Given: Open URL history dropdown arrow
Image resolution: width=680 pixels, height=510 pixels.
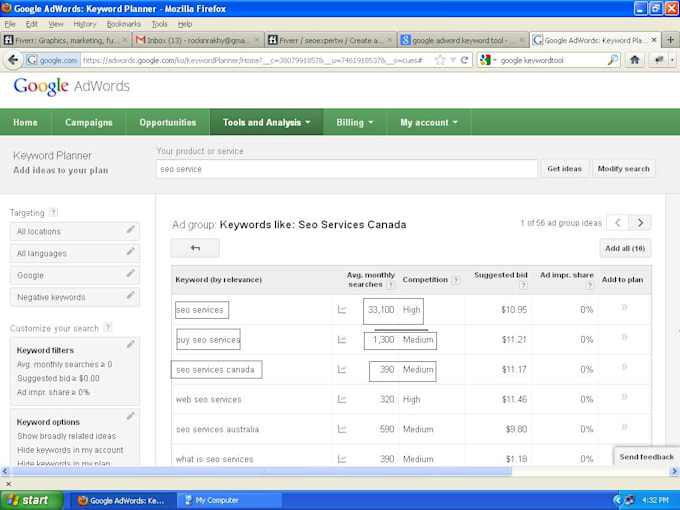Looking at the screenshot, I should coord(453,60).
